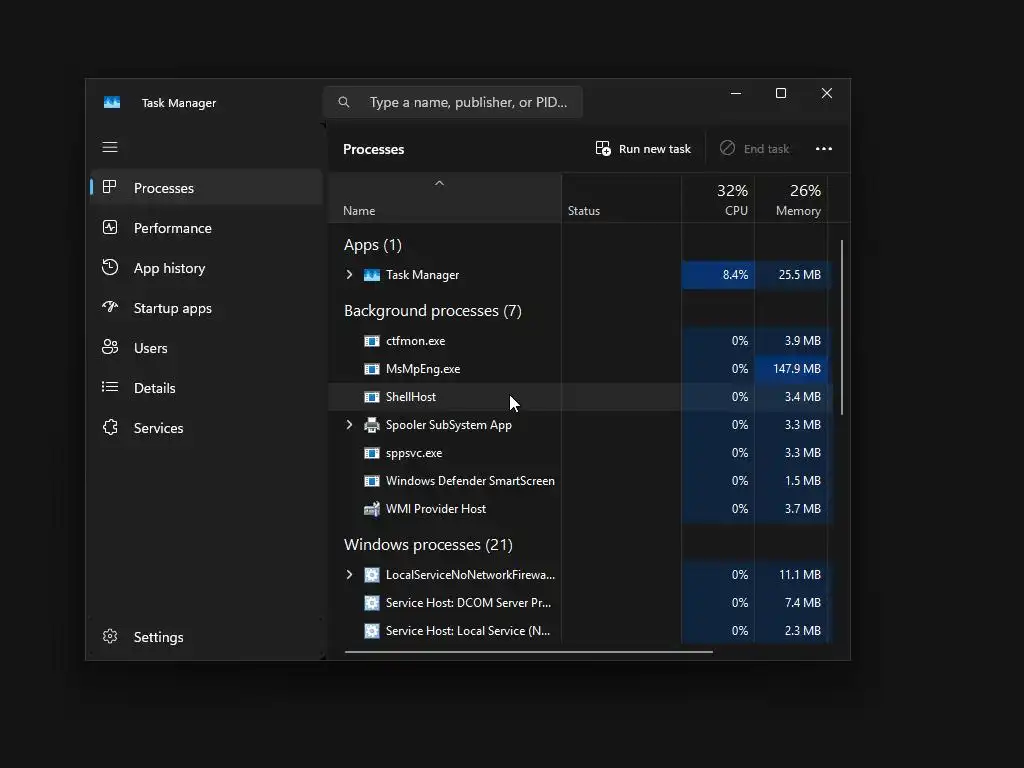
Task: Switch to the Details page
Action: 154,388
